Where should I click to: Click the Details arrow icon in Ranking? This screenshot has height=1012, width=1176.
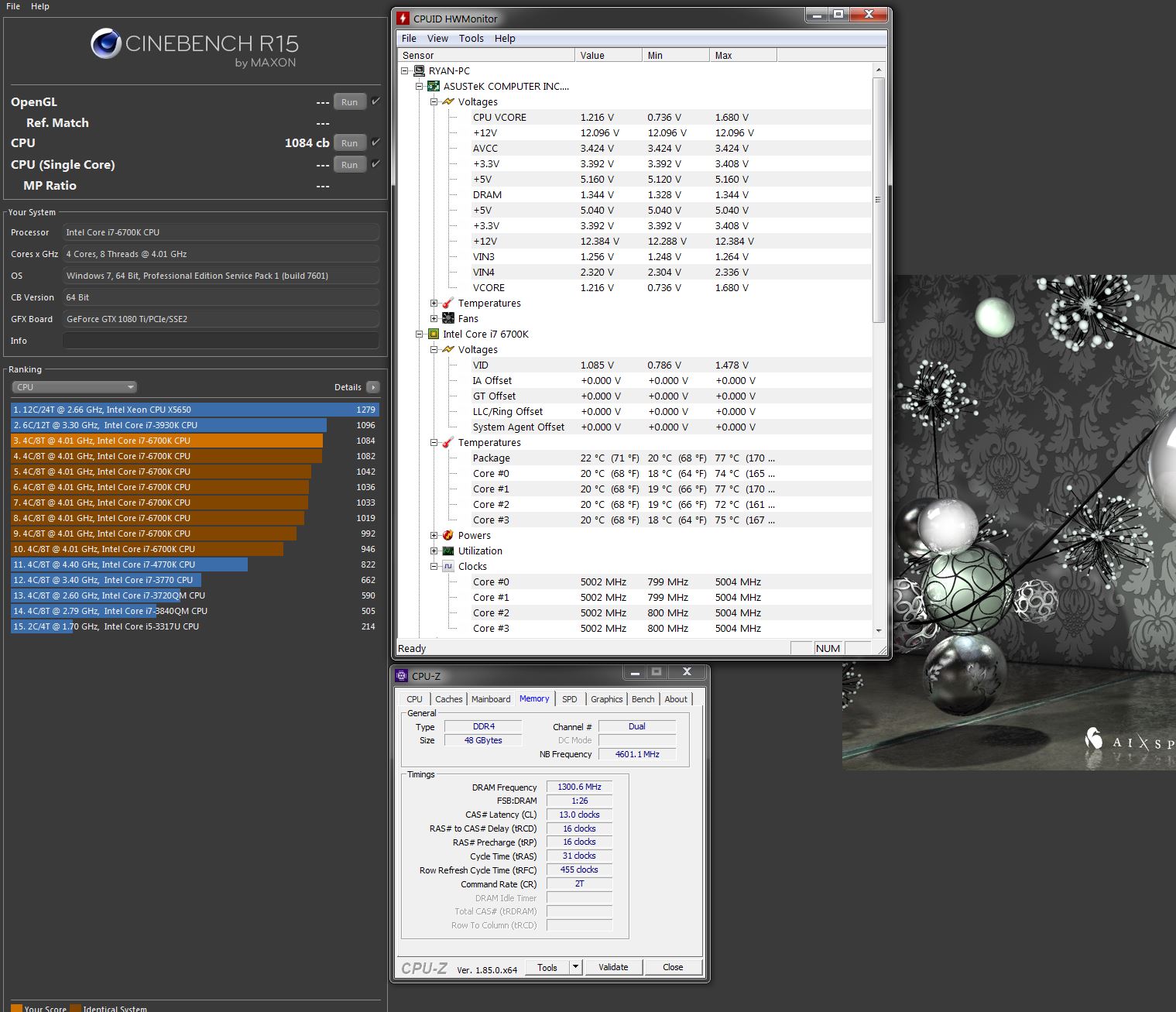(x=373, y=387)
